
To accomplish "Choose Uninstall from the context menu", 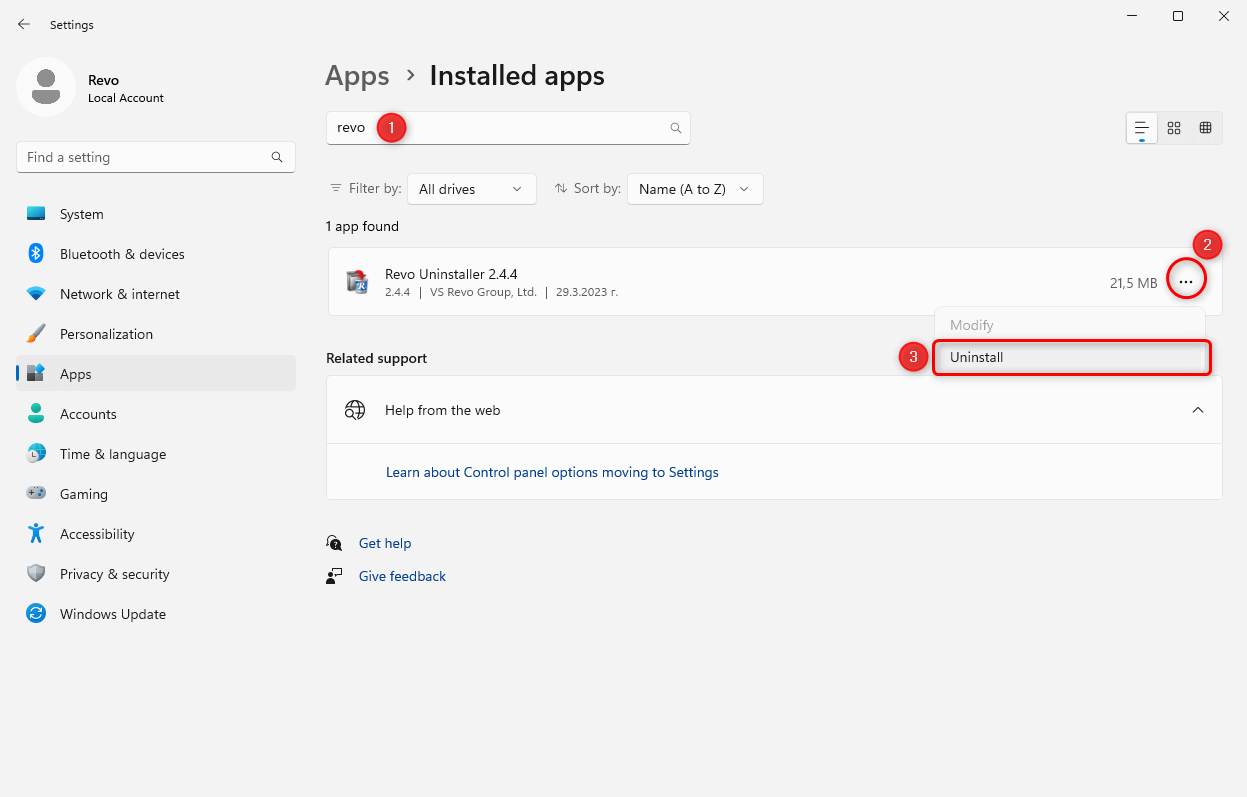I will [x=1071, y=357].
